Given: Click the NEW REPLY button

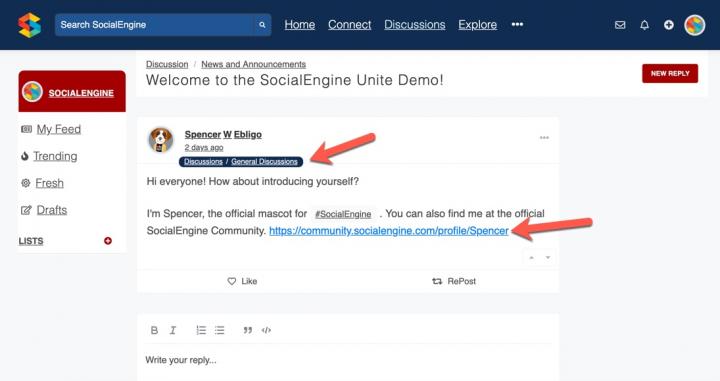Looking at the screenshot, I should tap(670, 73).
